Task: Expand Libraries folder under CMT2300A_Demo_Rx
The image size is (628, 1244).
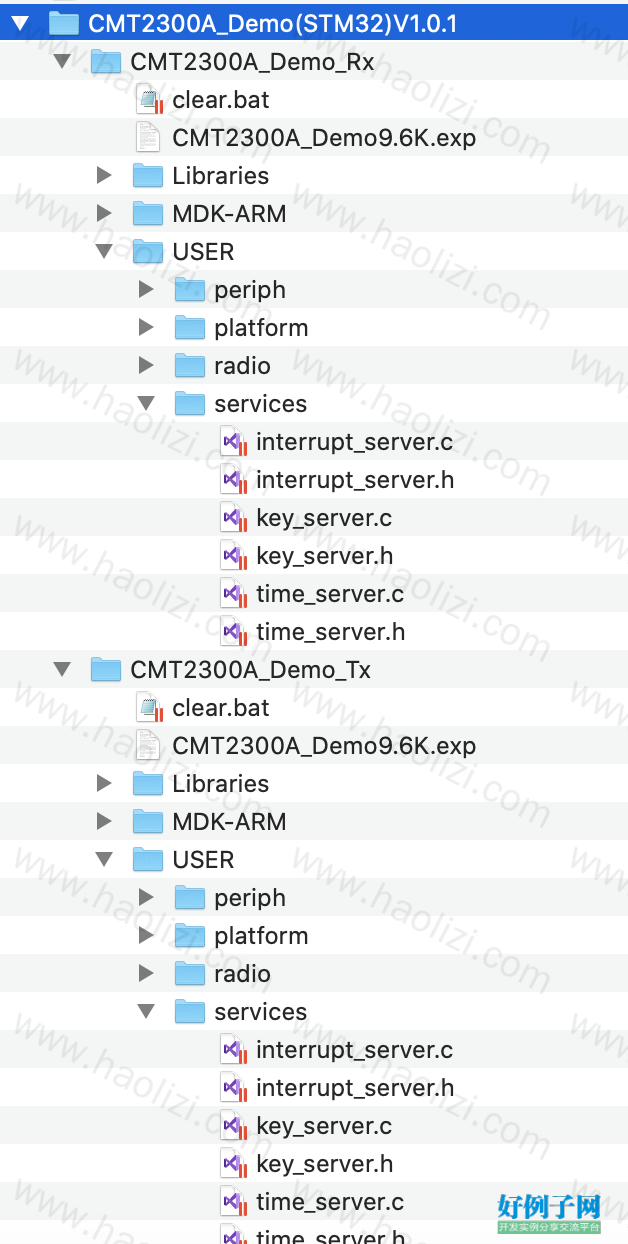Action: (104, 175)
